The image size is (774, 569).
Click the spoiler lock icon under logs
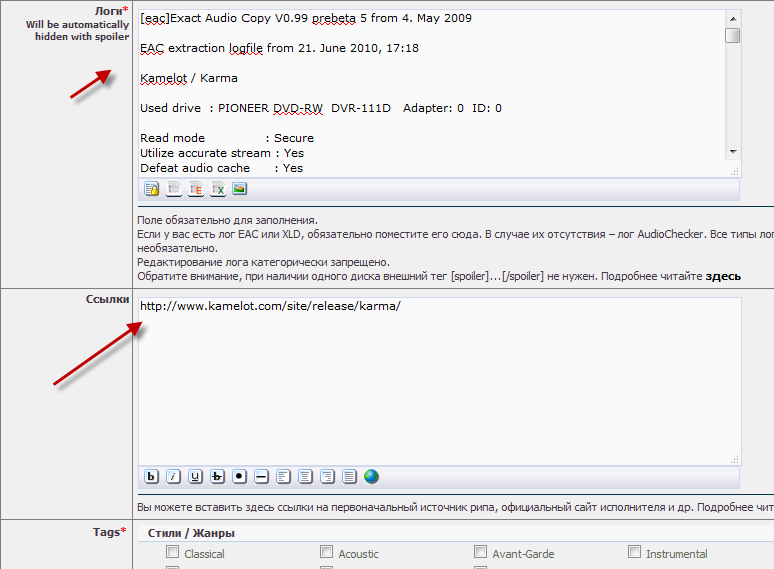tap(152, 189)
